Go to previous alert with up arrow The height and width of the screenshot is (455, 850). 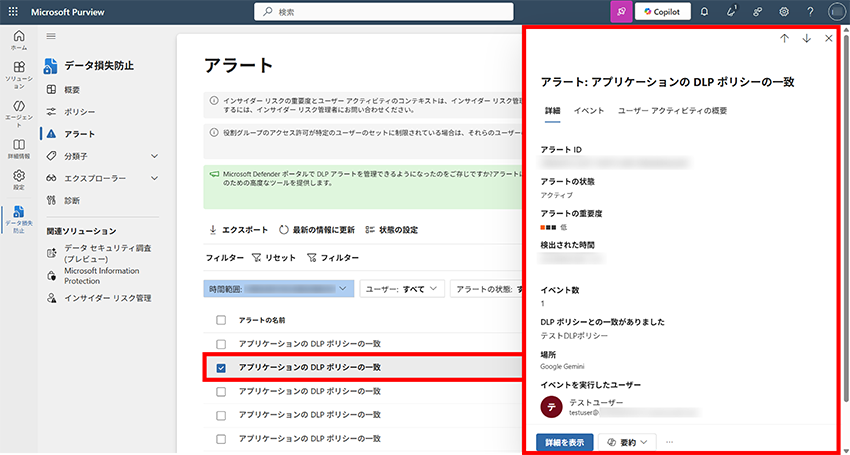(x=784, y=38)
